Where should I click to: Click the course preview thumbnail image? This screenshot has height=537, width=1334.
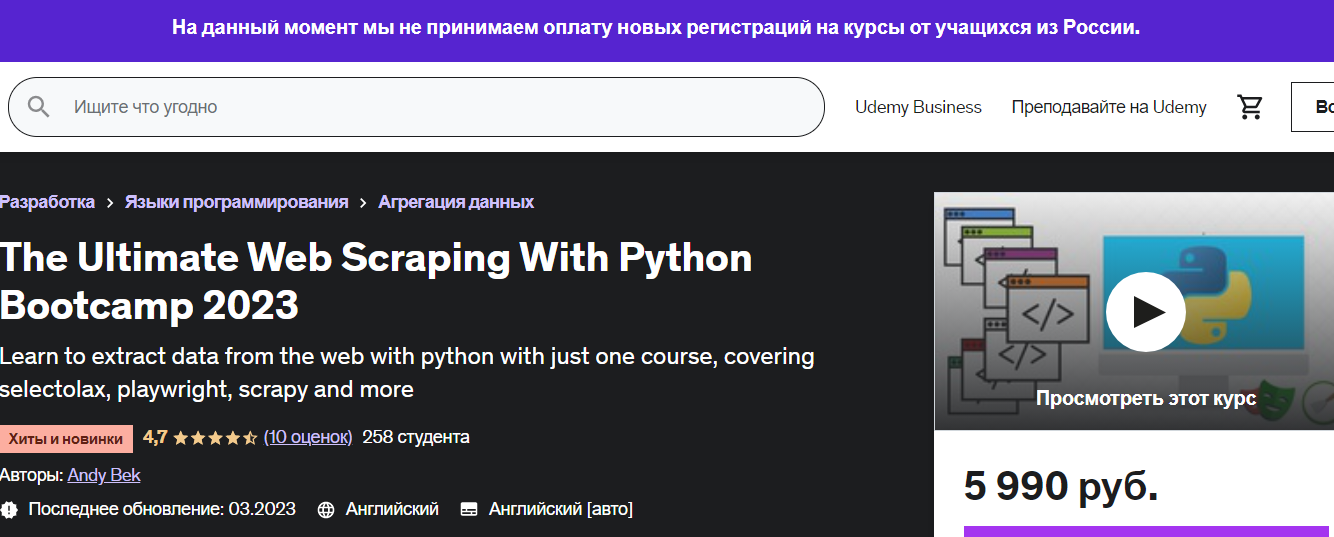click(1134, 311)
